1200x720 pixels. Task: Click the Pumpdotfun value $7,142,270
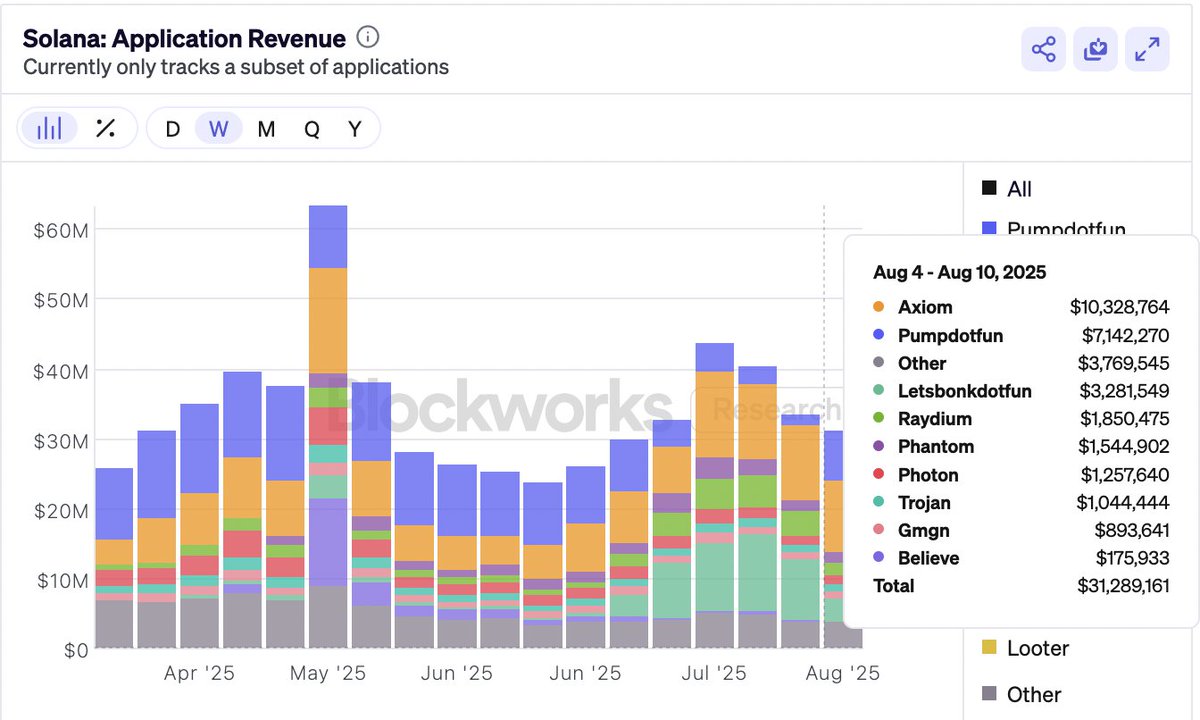click(1125, 335)
